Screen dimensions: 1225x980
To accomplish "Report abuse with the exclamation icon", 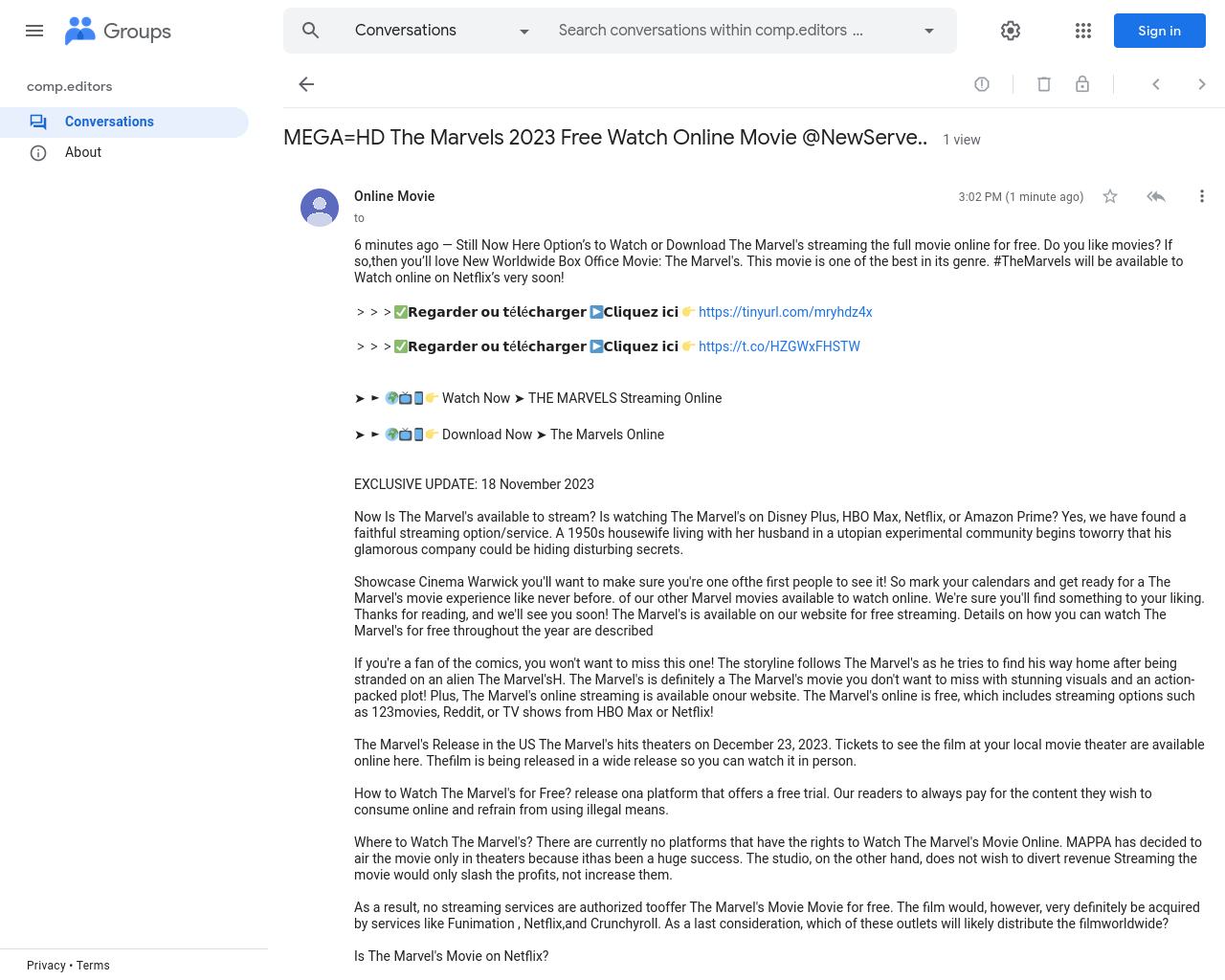I will coord(982,84).
